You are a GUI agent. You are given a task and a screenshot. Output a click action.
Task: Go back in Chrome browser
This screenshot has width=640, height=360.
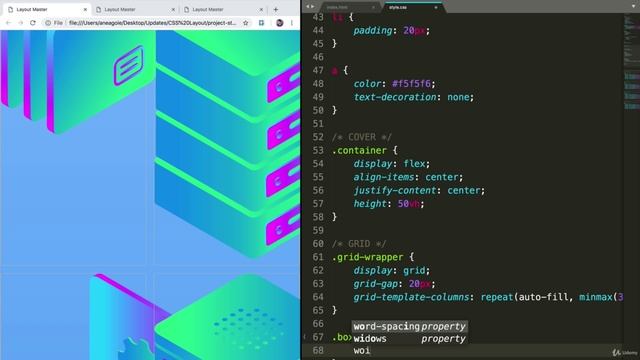[9, 23]
